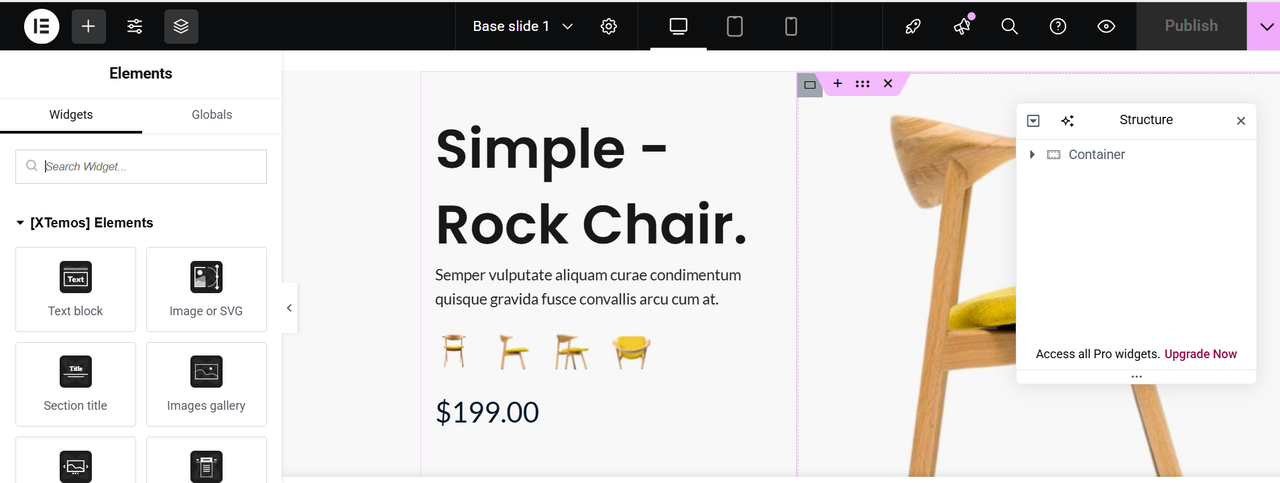
Task: Switch to the Globals tab
Action: click(212, 115)
